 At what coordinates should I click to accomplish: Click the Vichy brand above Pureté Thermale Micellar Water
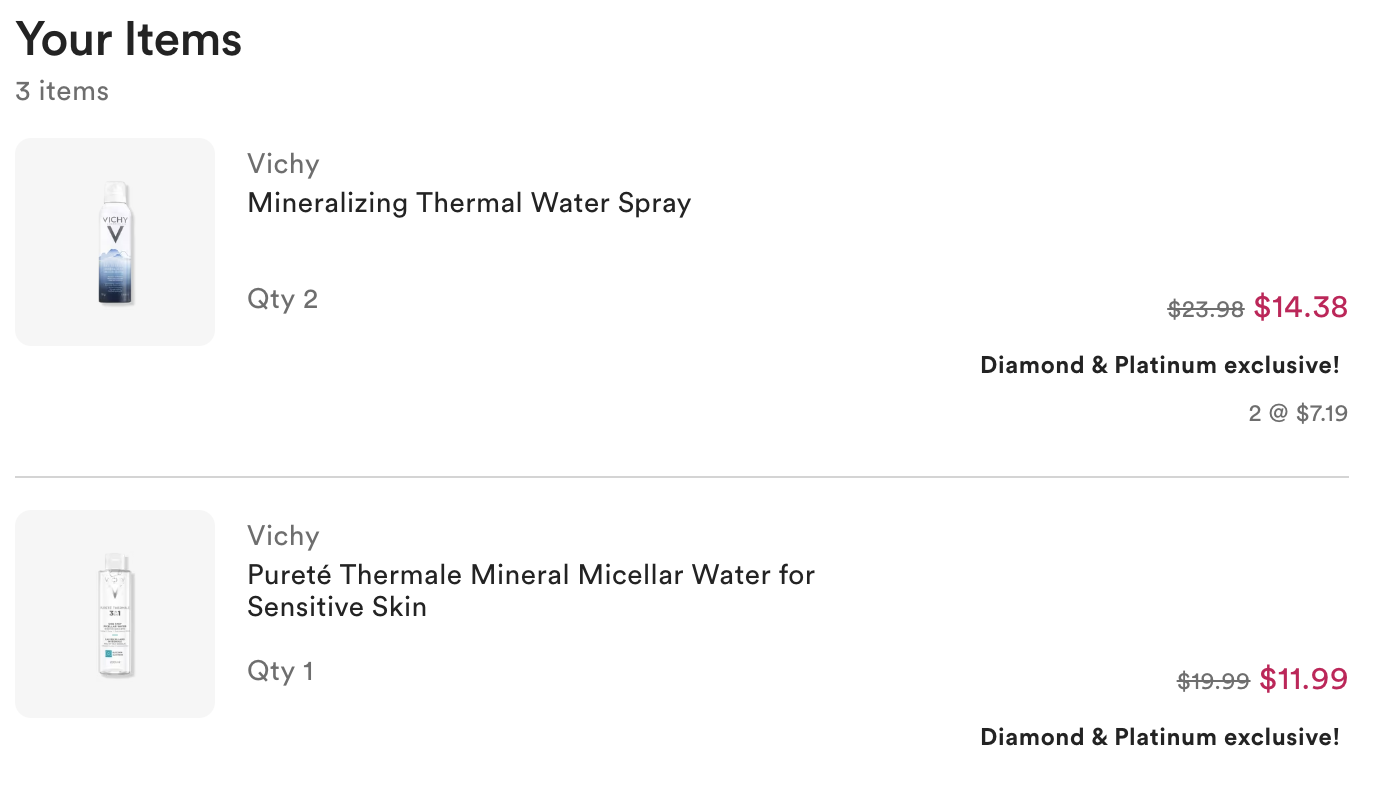(x=283, y=536)
